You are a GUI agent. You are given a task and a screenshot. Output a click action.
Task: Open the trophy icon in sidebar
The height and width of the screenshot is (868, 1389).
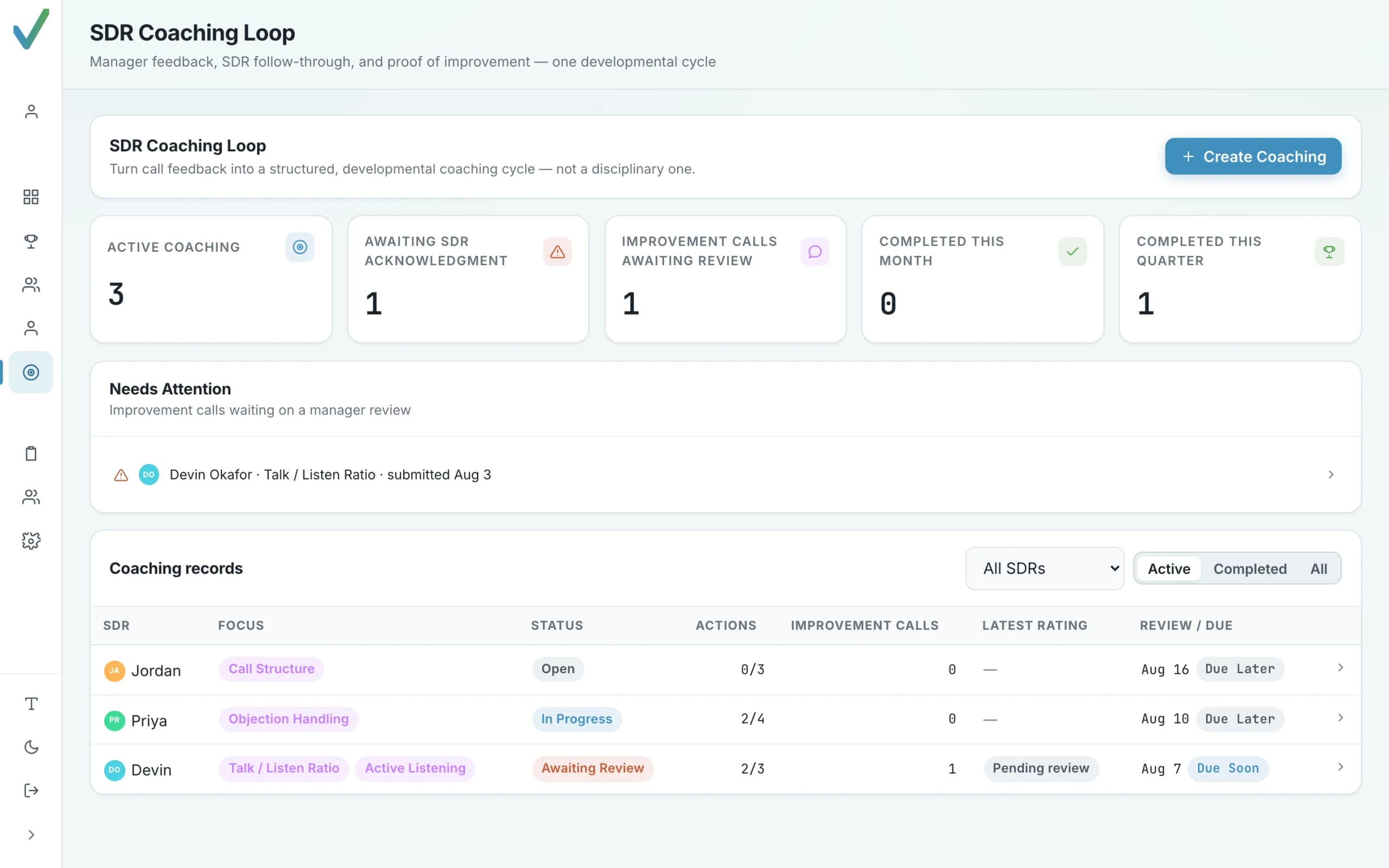(x=31, y=241)
